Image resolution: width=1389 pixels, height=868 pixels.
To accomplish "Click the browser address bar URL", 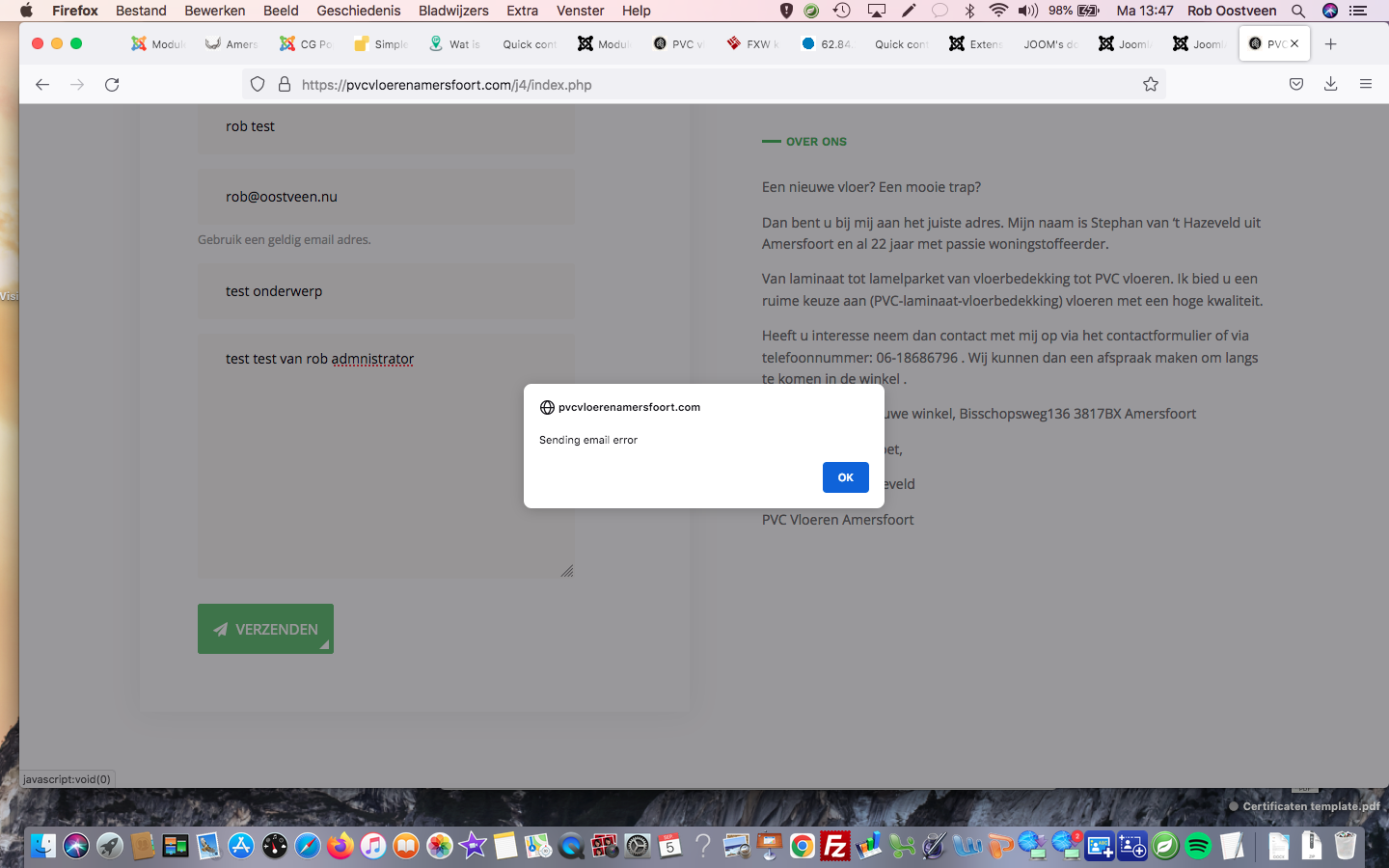I will [447, 85].
